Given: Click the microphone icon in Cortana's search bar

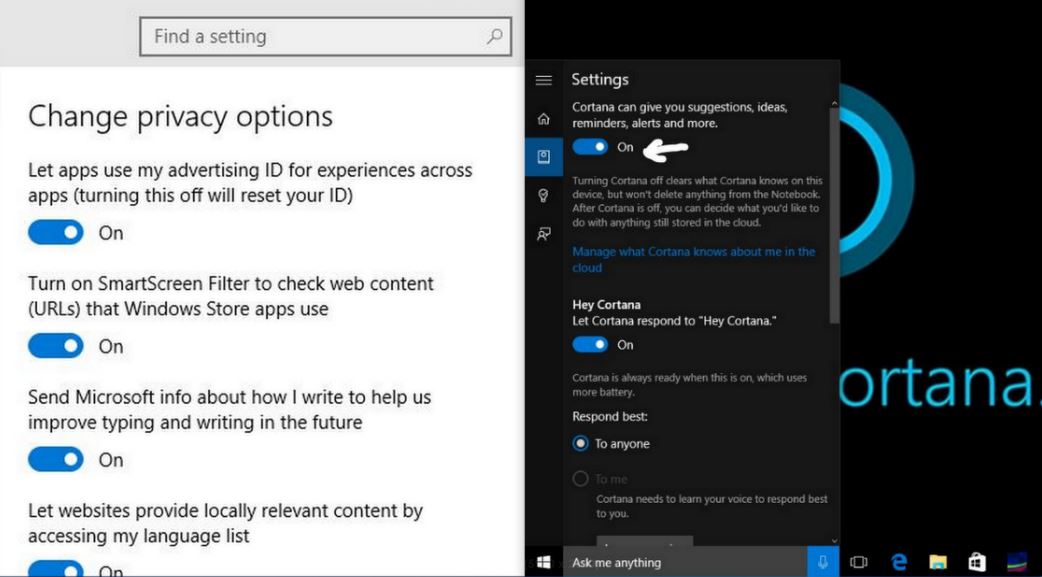Looking at the screenshot, I should [x=822, y=561].
